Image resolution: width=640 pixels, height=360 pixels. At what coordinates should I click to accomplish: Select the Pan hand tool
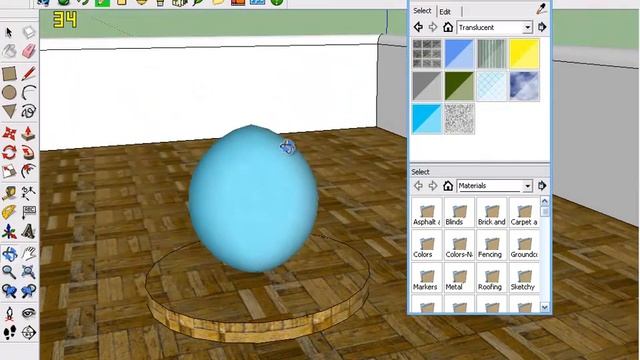click(28, 253)
